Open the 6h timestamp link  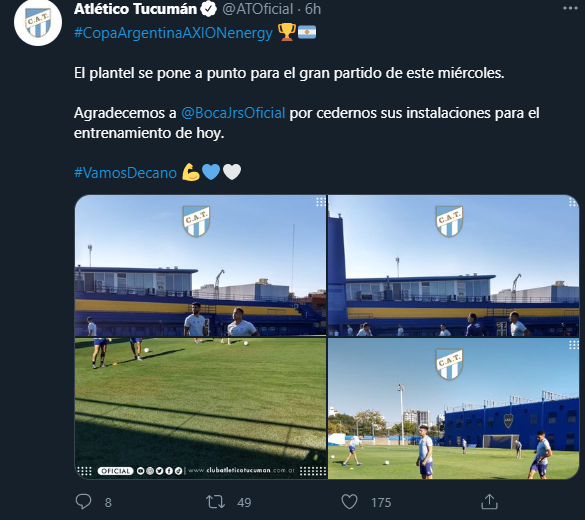click(x=313, y=9)
